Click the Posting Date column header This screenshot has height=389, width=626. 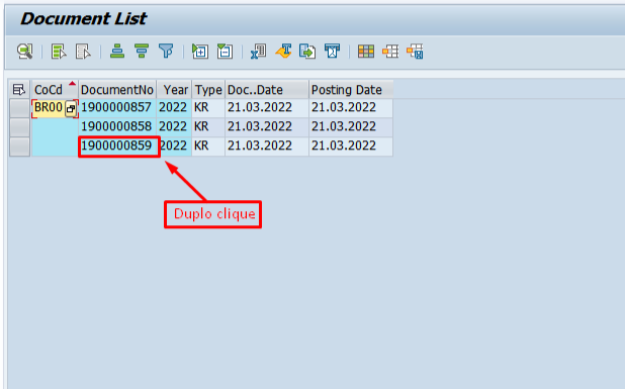coord(351,89)
